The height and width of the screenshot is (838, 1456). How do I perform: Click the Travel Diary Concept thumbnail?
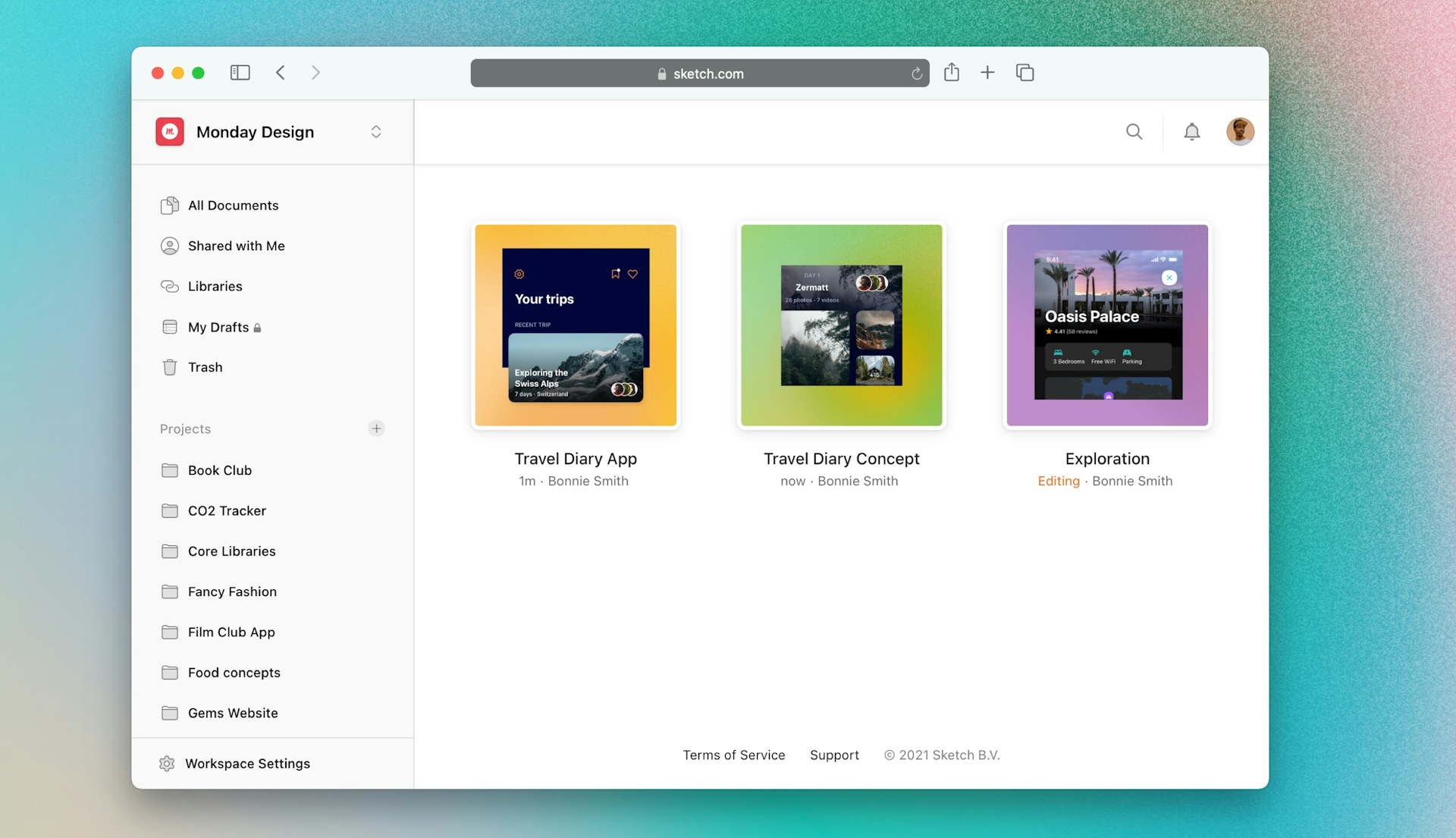pos(841,325)
